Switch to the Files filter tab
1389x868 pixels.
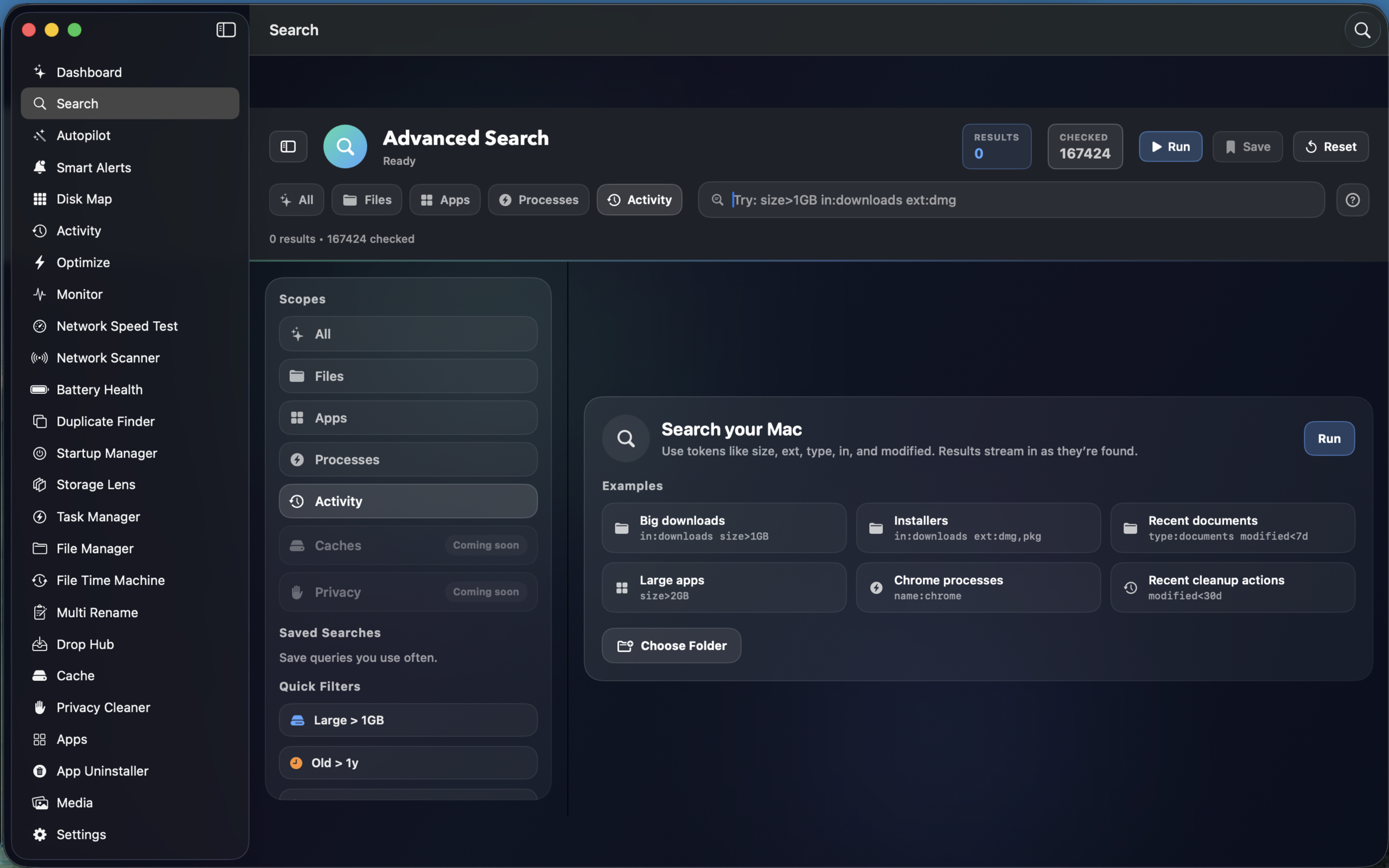[367, 200]
